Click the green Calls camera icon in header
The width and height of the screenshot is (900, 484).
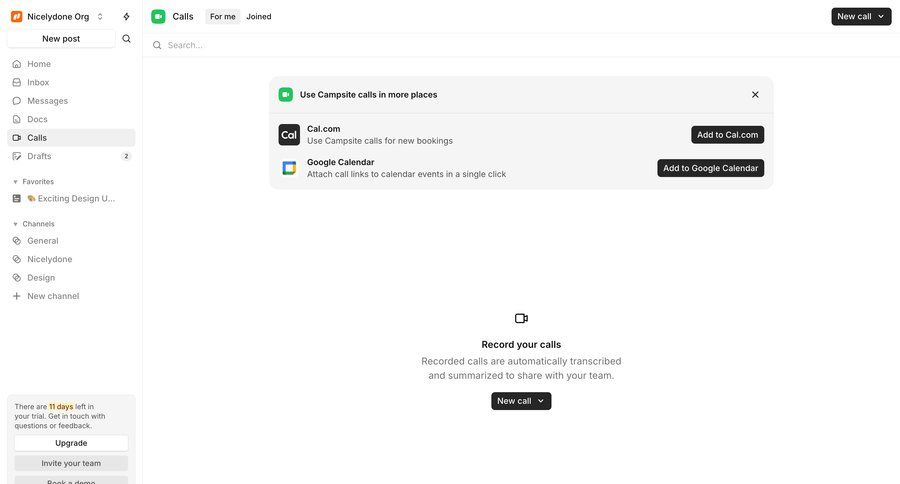click(x=158, y=17)
